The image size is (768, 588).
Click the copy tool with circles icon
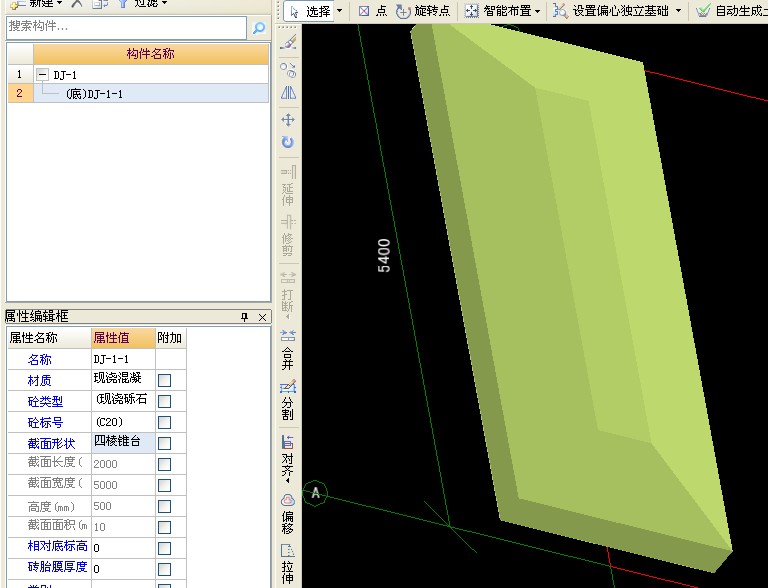pyautogui.click(x=288, y=70)
